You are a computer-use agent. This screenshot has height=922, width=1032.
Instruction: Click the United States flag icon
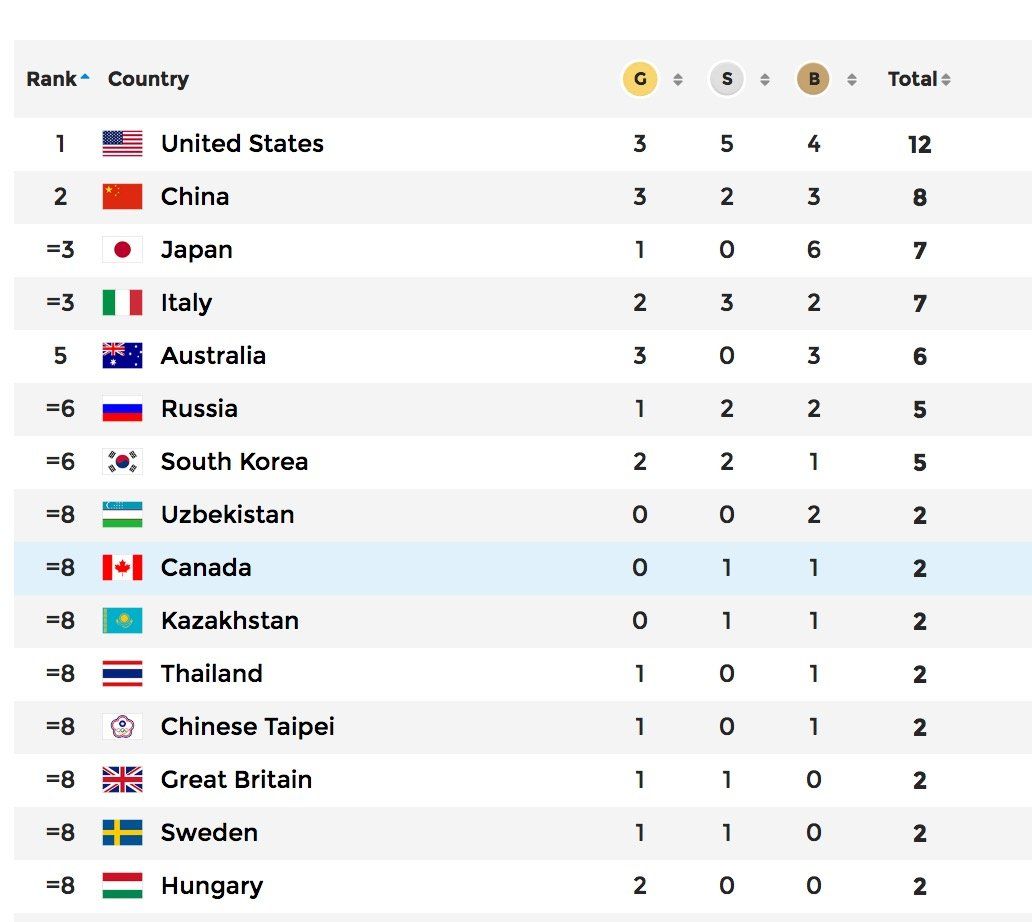(122, 144)
